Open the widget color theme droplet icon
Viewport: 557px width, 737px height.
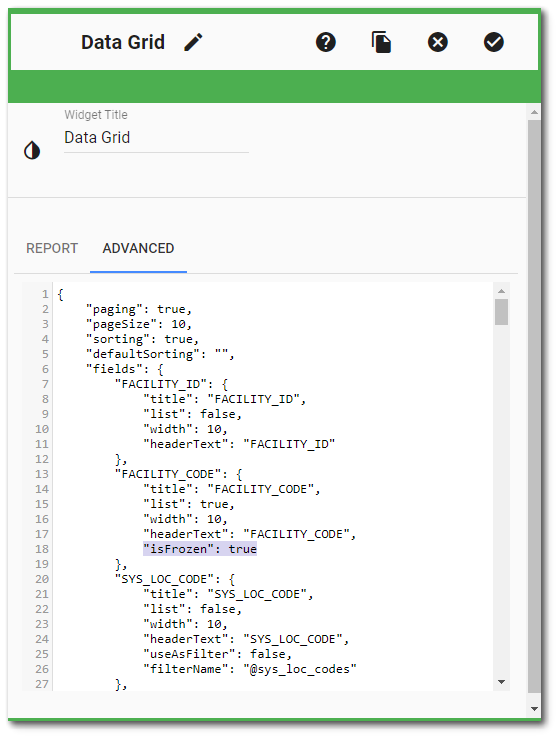32,151
